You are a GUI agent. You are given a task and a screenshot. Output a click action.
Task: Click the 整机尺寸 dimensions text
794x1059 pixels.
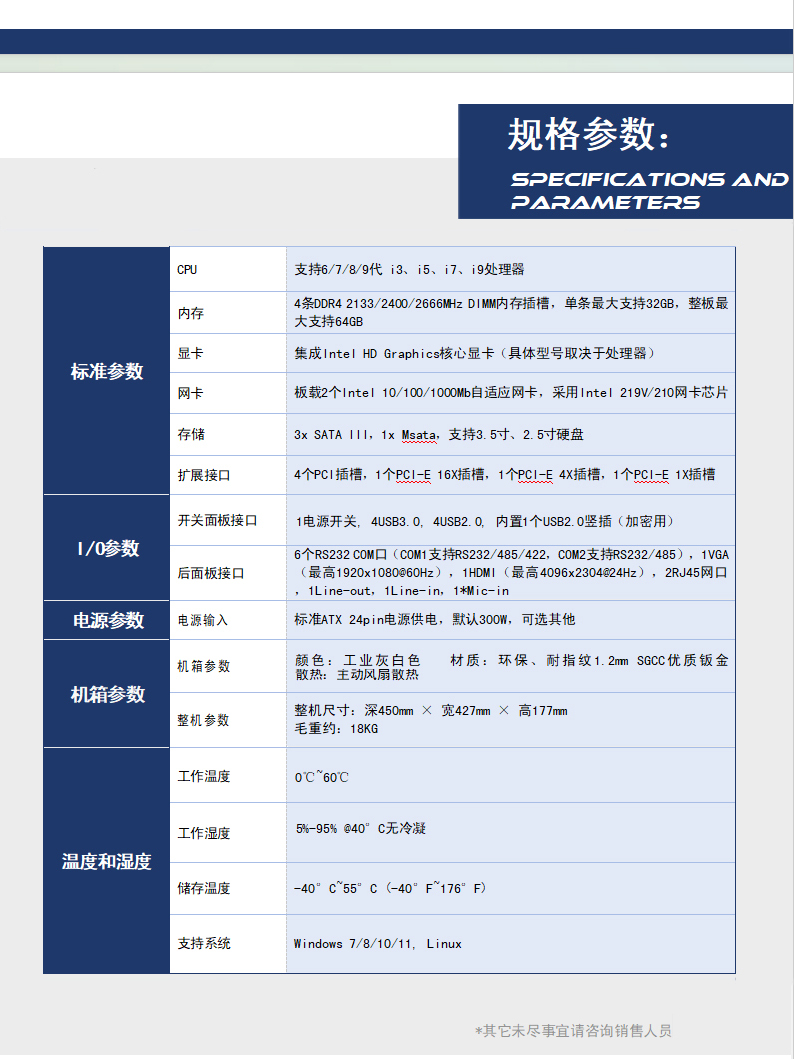pyautogui.click(x=430, y=711)
